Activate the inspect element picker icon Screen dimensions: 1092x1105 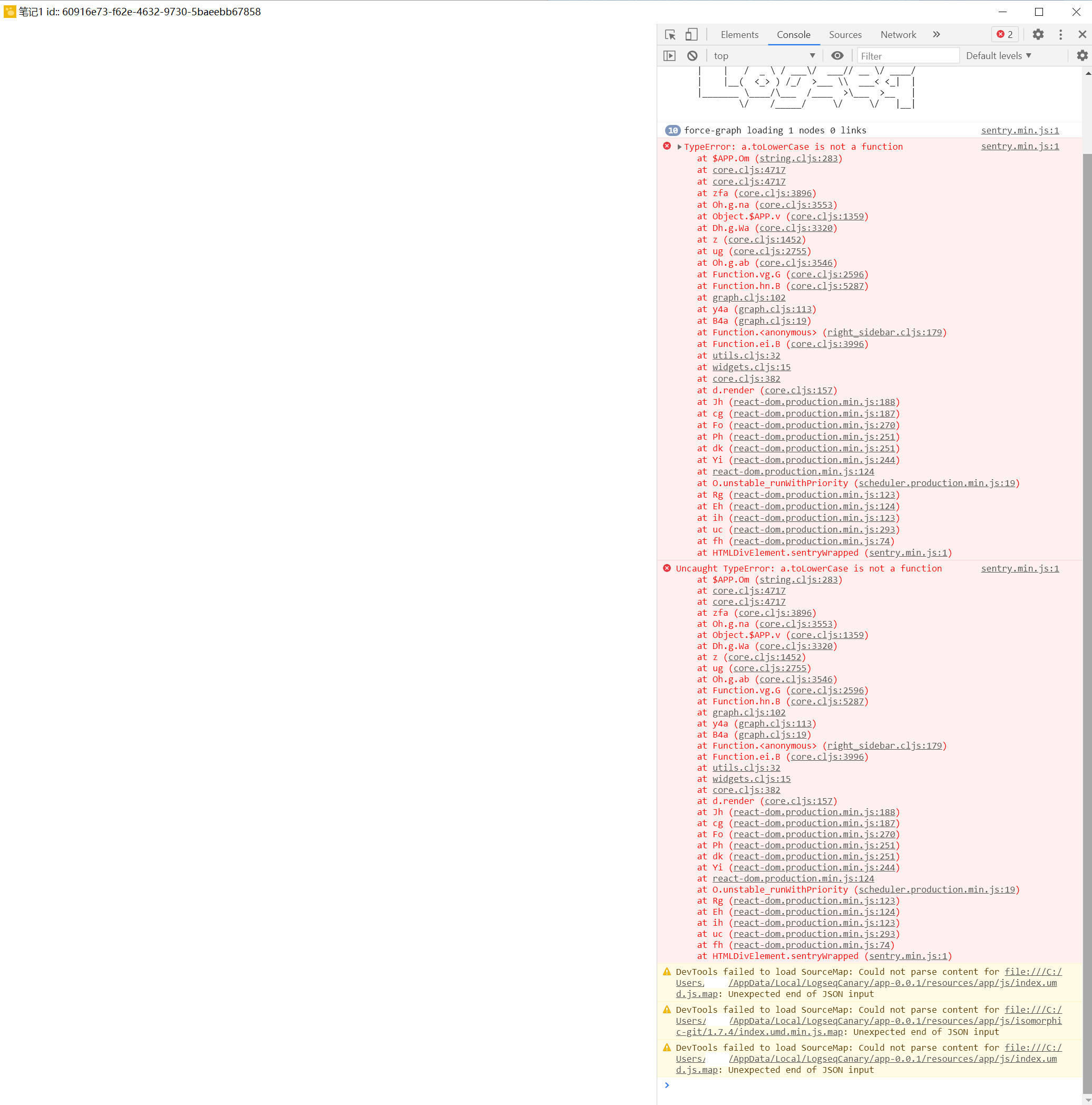pyautogui.click(x=670, y=35)
